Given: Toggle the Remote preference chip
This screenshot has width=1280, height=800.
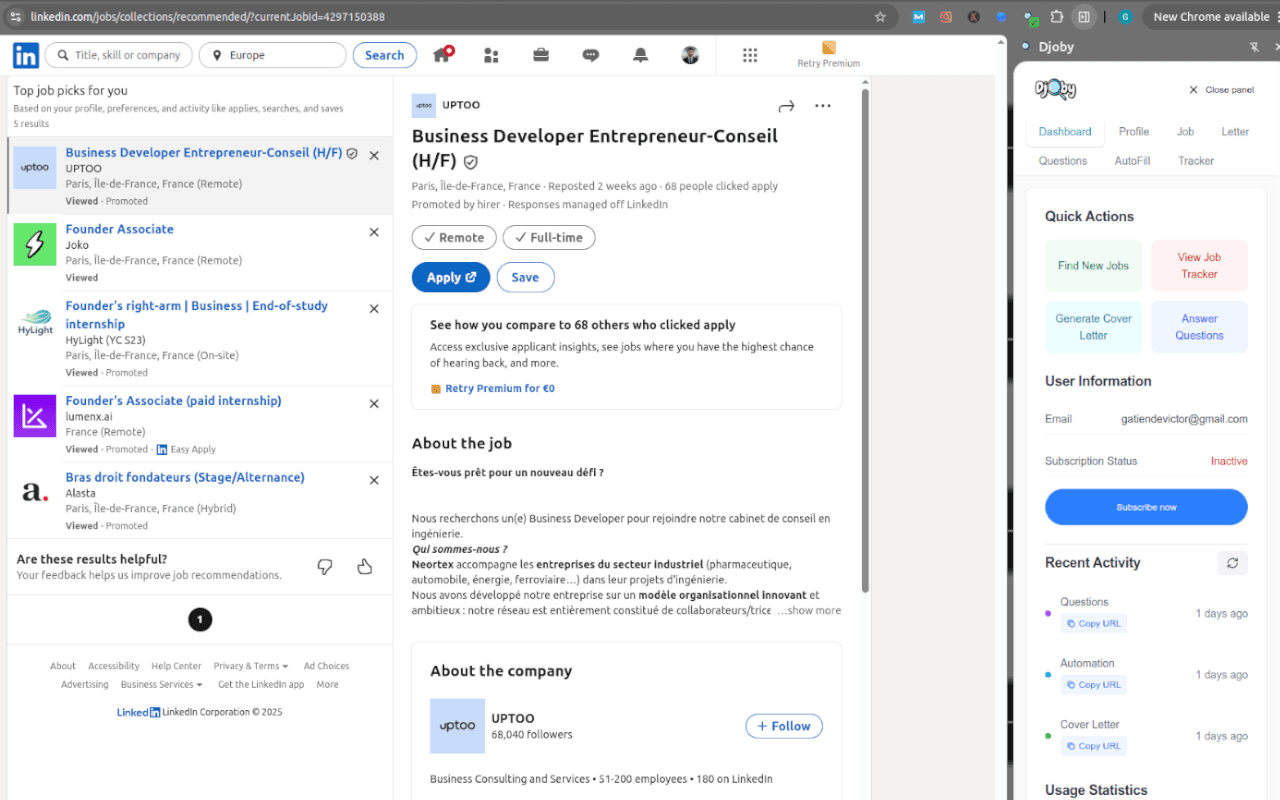Looking at the screenshot, I should tap(453, 237).
